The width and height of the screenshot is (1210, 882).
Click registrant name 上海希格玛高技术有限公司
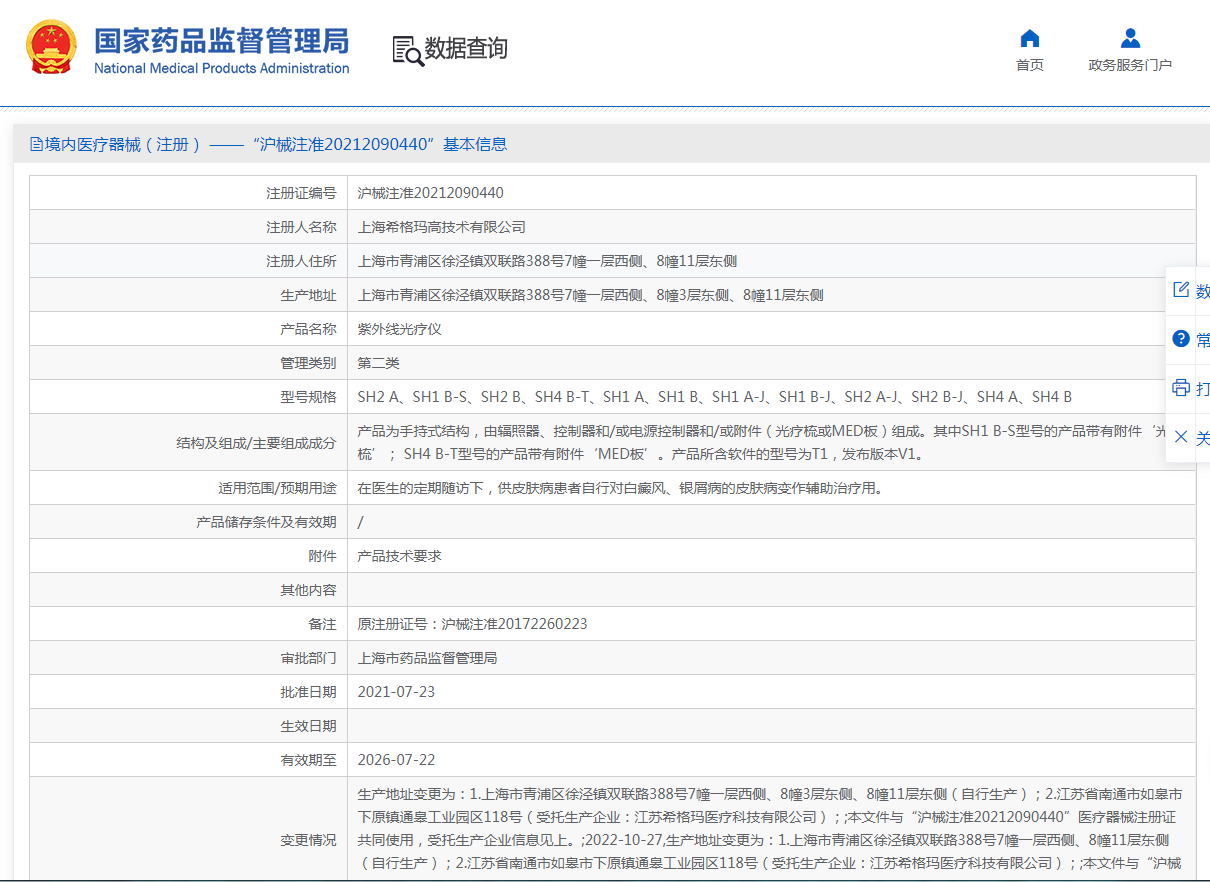click(441, 227)
